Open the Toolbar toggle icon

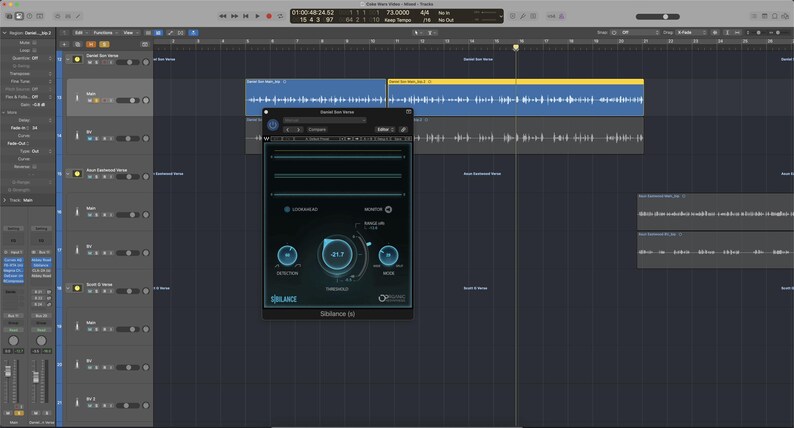(39, 16)
